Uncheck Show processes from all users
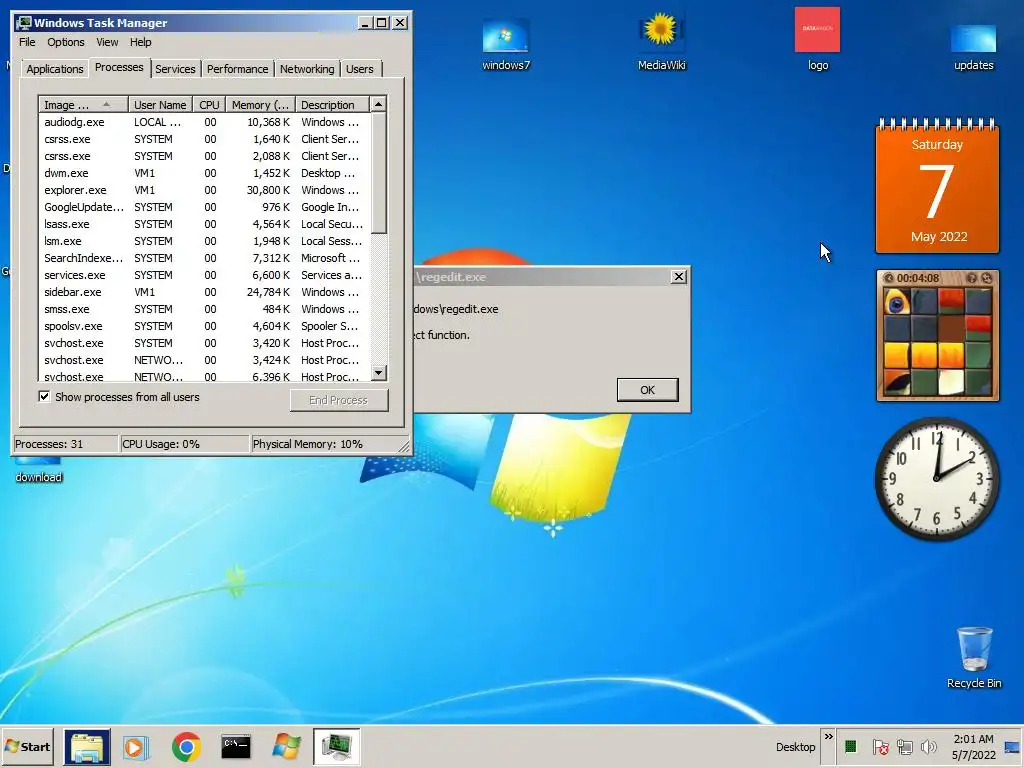The height and width of the screenshot is (768, 1024). point(44,396)
